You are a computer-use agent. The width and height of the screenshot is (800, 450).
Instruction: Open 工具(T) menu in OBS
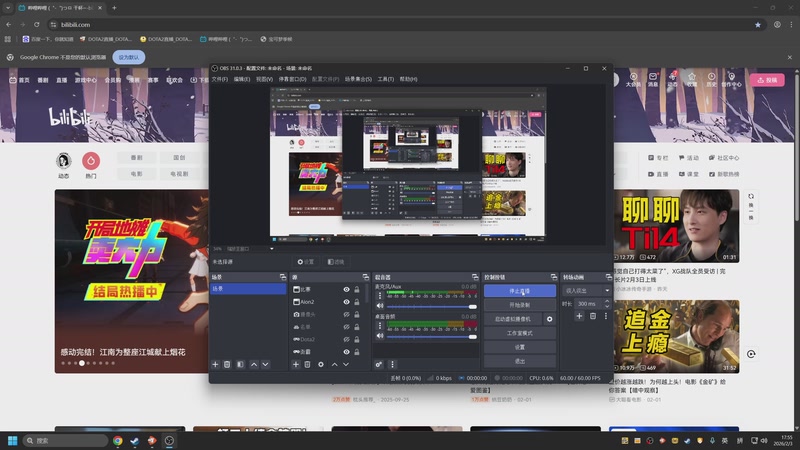click(386, 79)
